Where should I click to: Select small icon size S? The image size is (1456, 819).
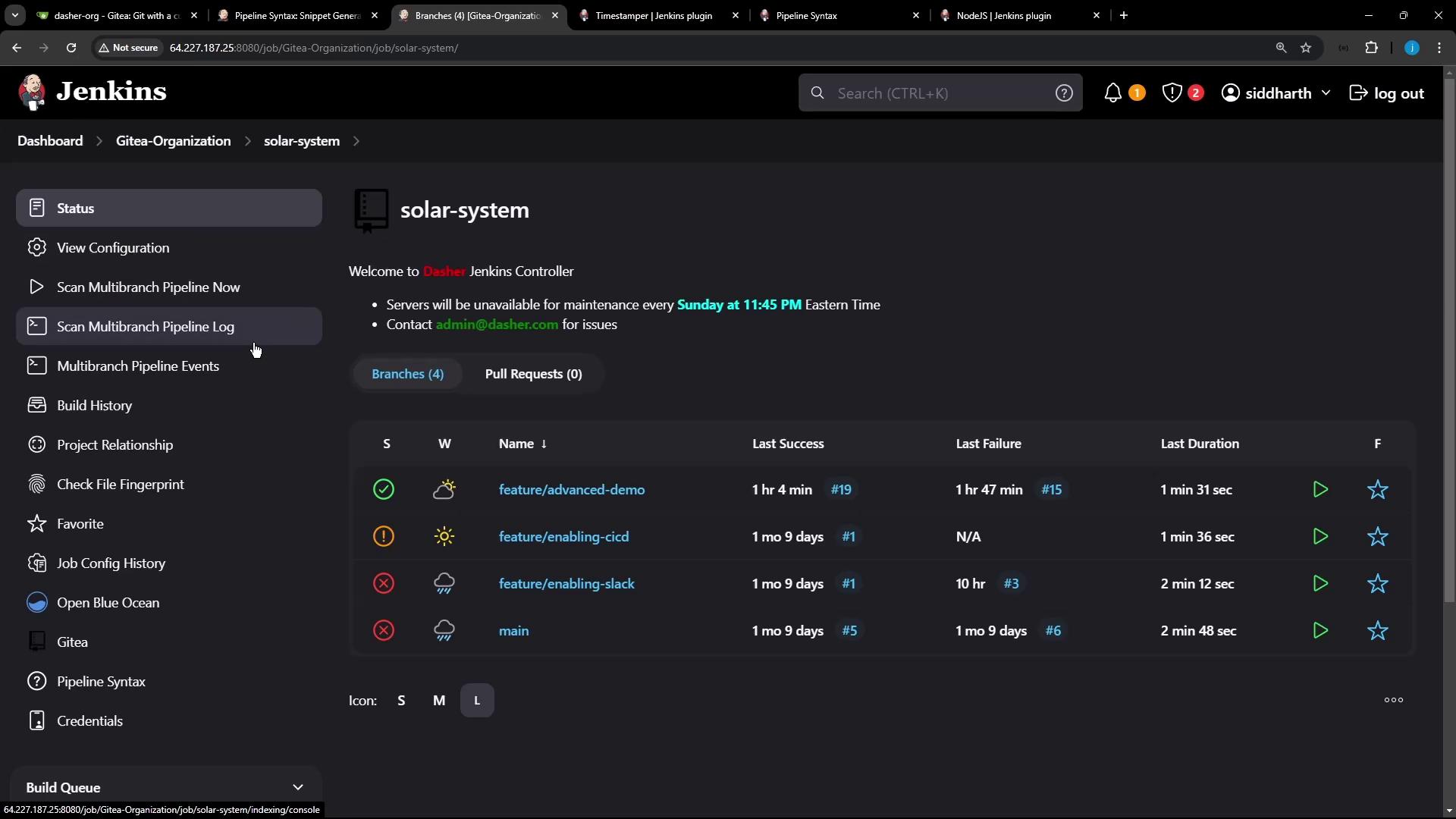[401, 701]
